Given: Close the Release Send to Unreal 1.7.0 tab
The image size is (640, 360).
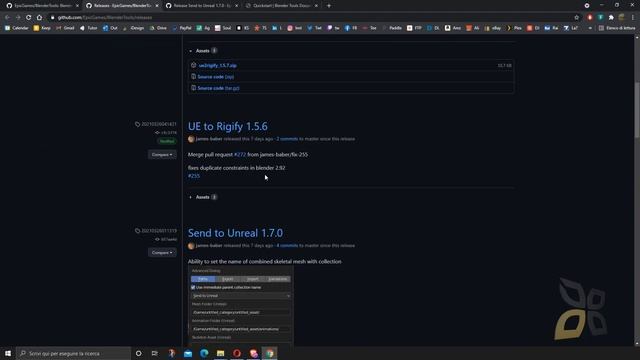Looking at the screenshot, I should point(236,6).
